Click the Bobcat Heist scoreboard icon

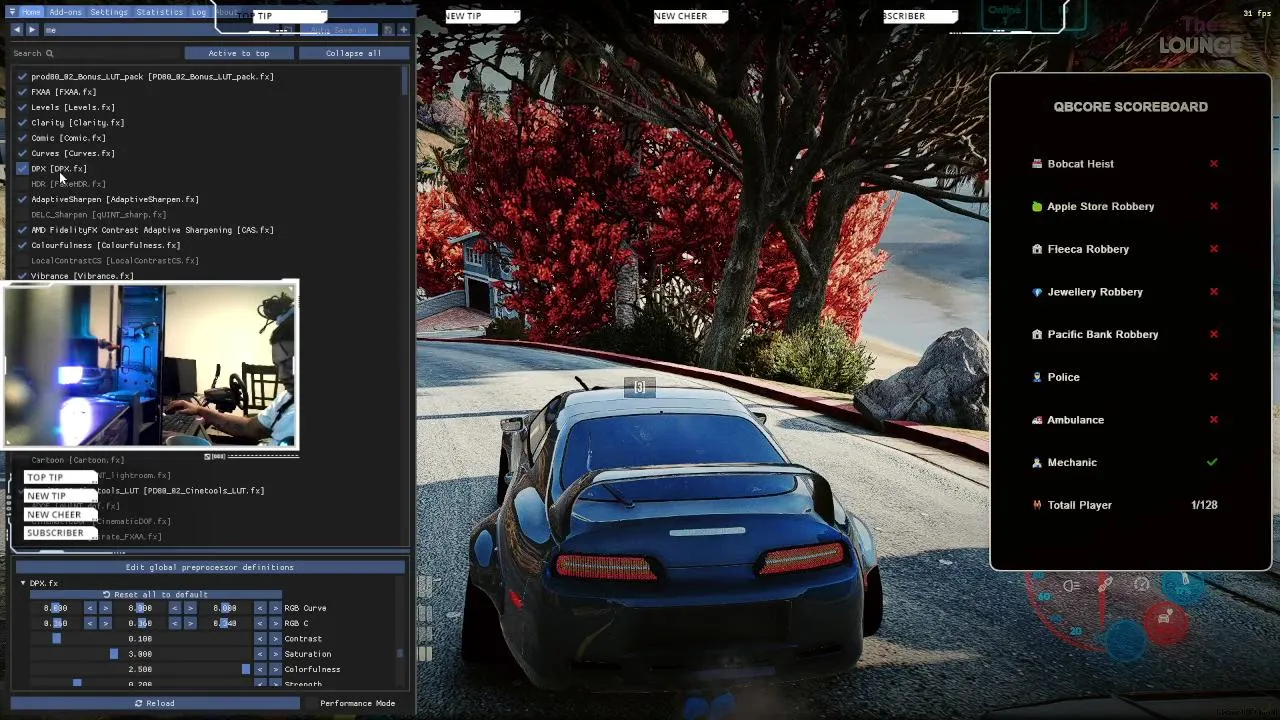(x=1037, y=164)
